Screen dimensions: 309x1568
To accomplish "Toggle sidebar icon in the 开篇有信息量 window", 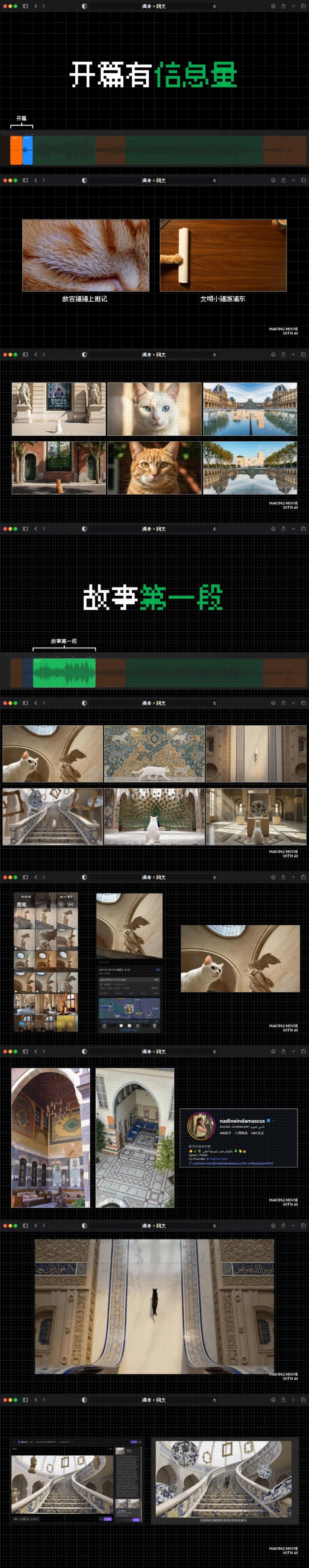I will (26, 6).
